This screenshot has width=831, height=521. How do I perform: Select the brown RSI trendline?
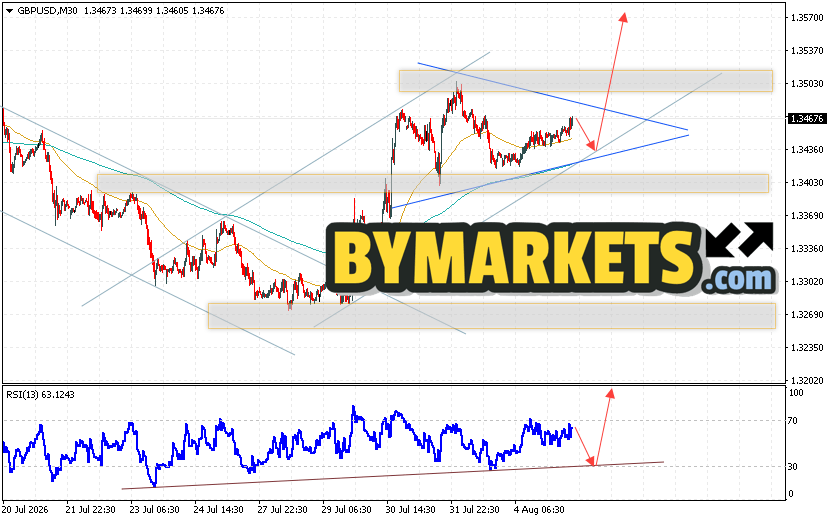pos(393,475)
